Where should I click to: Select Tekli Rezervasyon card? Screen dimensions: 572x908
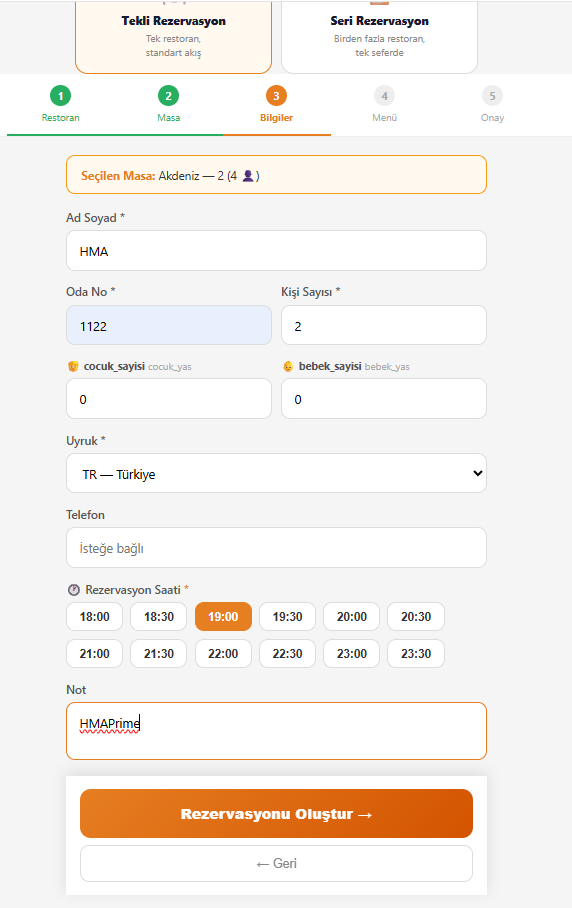tap(173, 36)
